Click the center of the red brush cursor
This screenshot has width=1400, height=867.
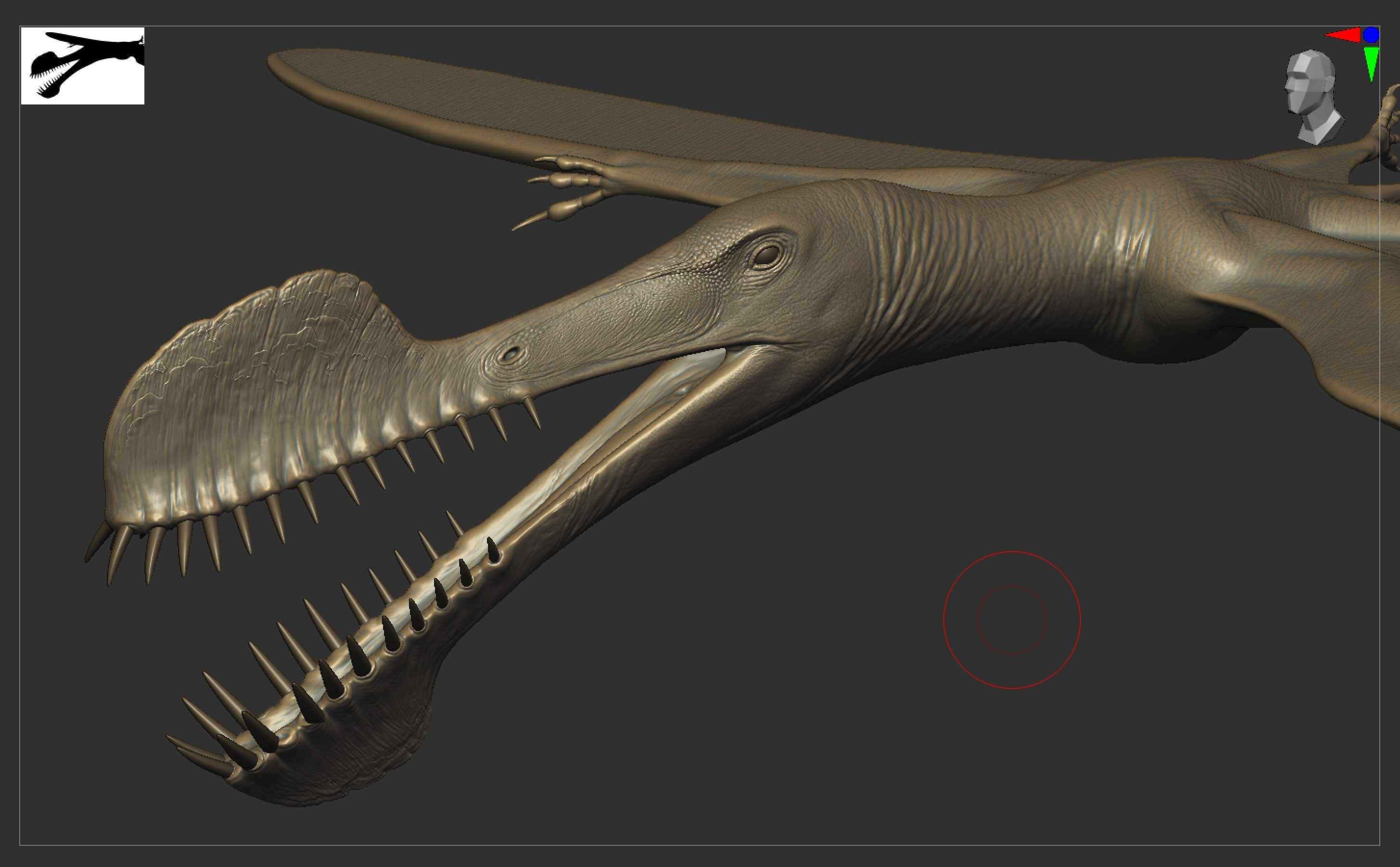pyautogui.click(x=1012, y=620)
